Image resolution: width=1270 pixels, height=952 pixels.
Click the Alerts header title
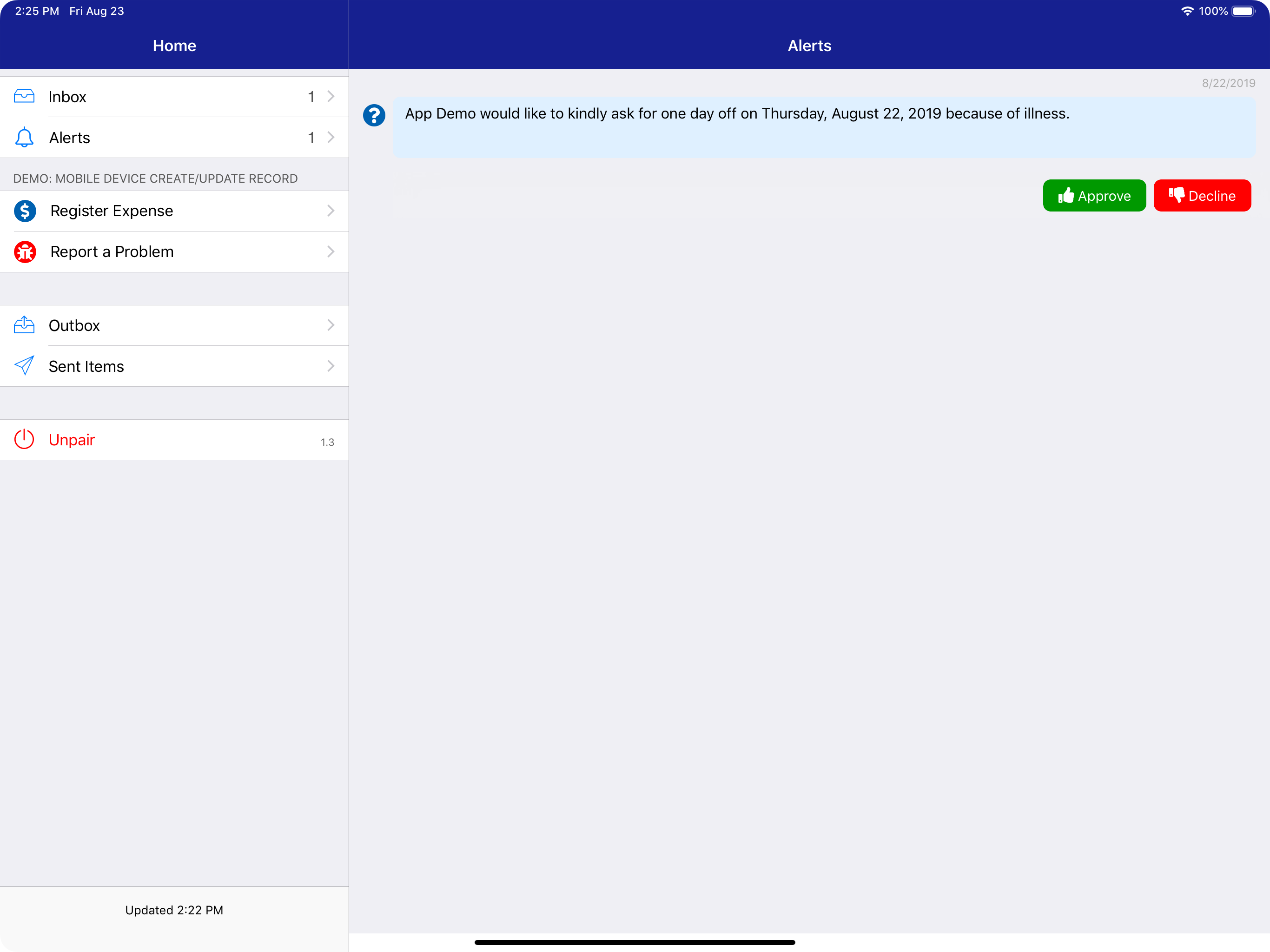(x=809, y=46)
